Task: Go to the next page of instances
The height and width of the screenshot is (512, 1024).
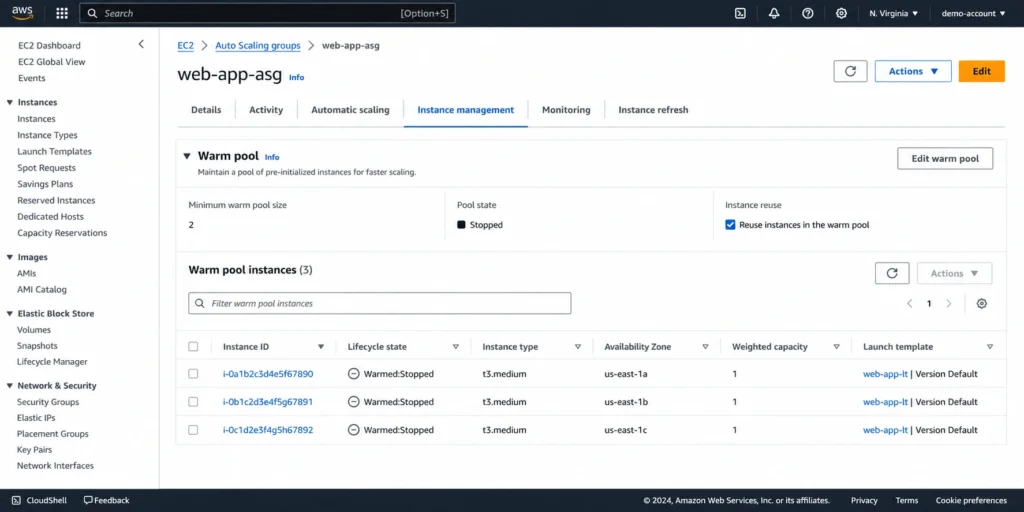Action: click(x=949, y=304)
